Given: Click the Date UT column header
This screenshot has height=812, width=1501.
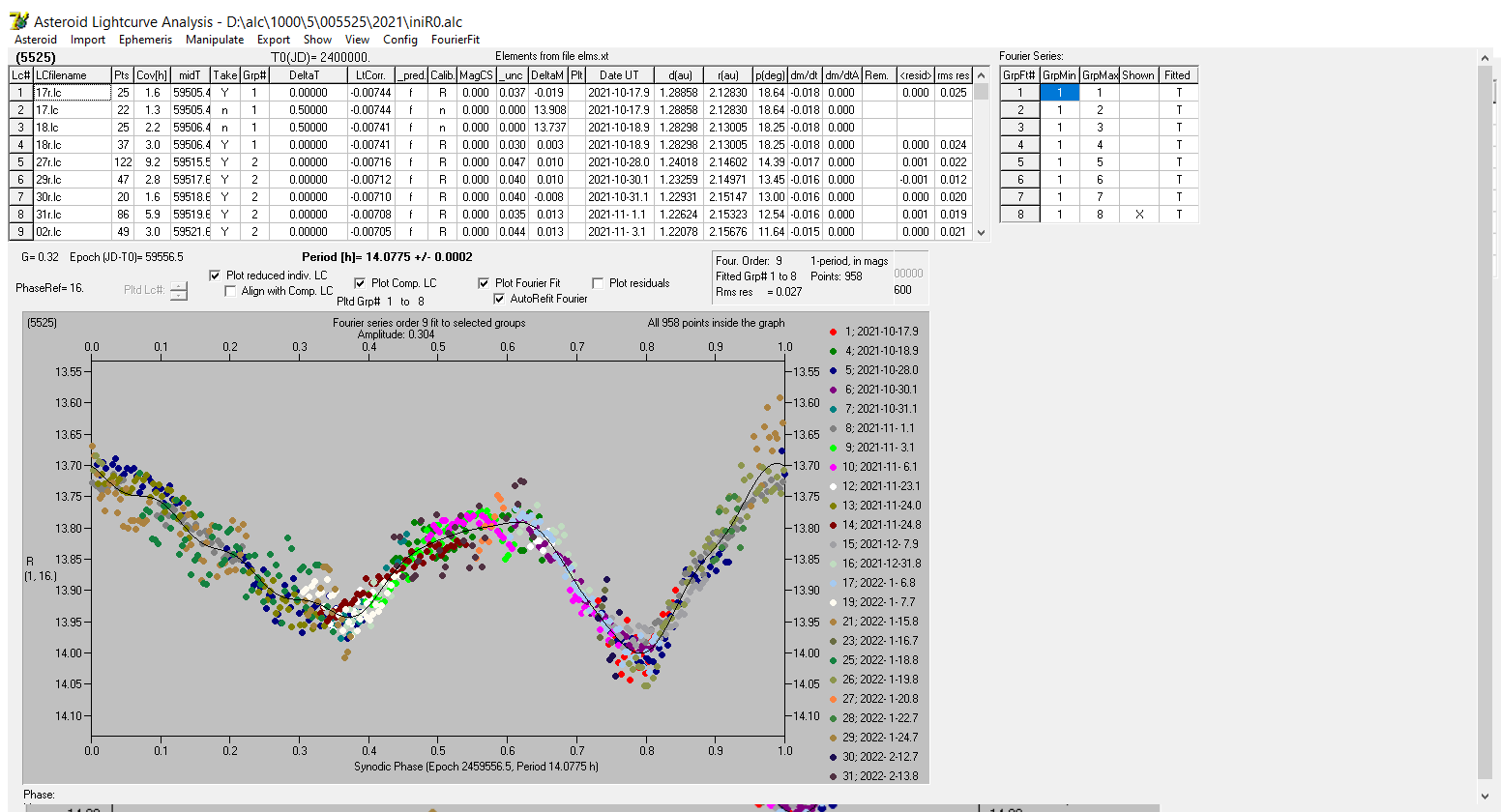Looking at the screenshot, I should (619, 75).
